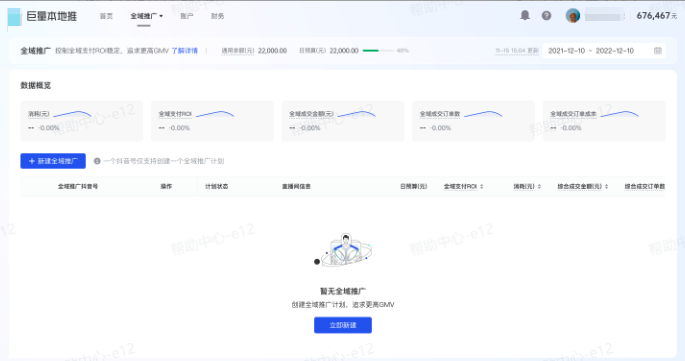The image size is (685, 361).
Task: Click the 了解详情 link
Action: 184,51
